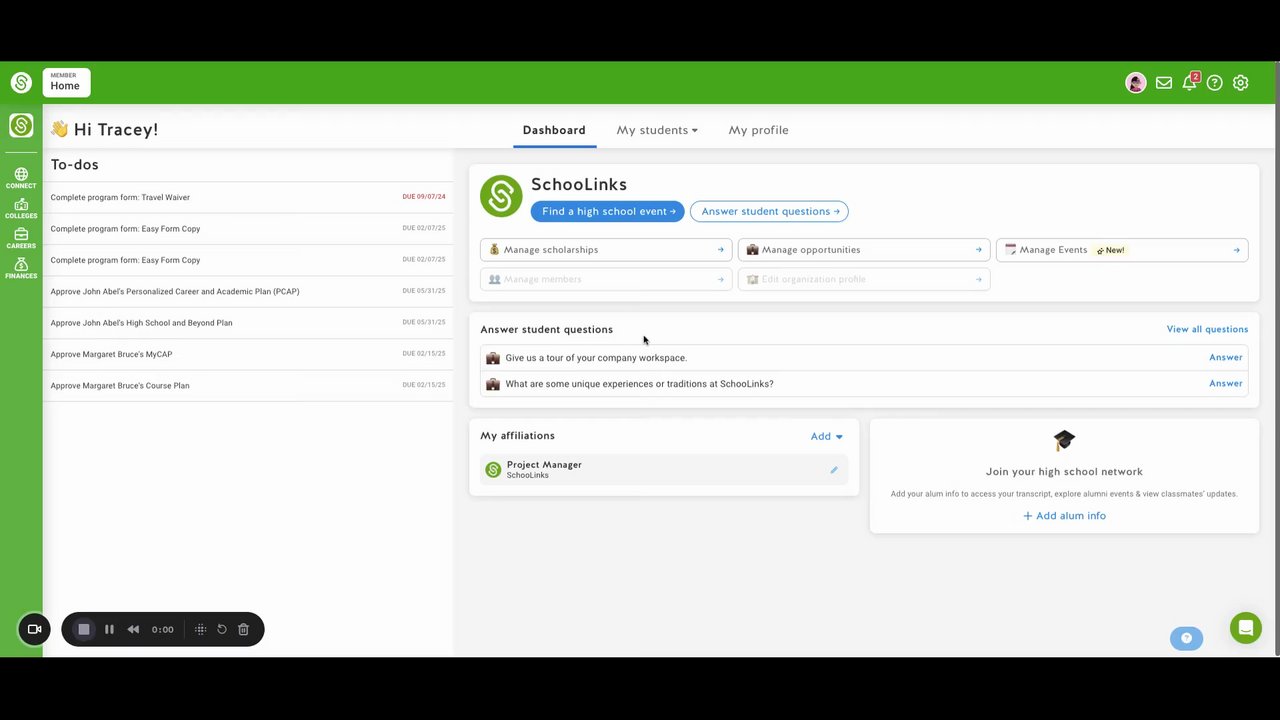Click the graduation cap icon

tap(1064, 440)
